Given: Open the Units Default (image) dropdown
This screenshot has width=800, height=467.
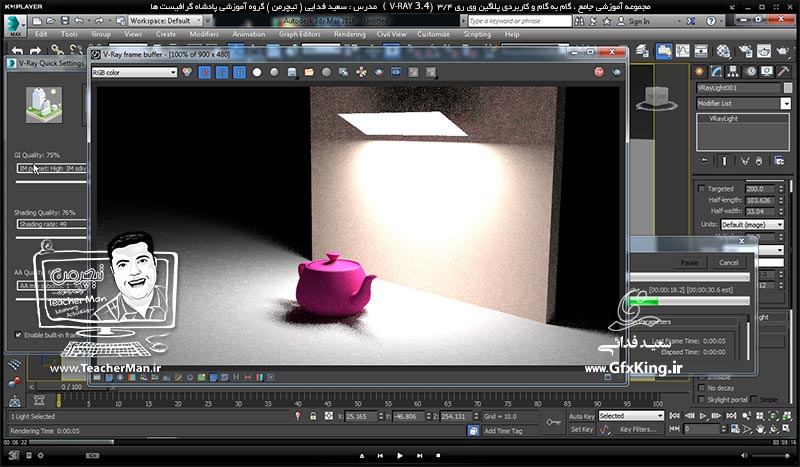Looking at the screenshot, I should 752,225.
